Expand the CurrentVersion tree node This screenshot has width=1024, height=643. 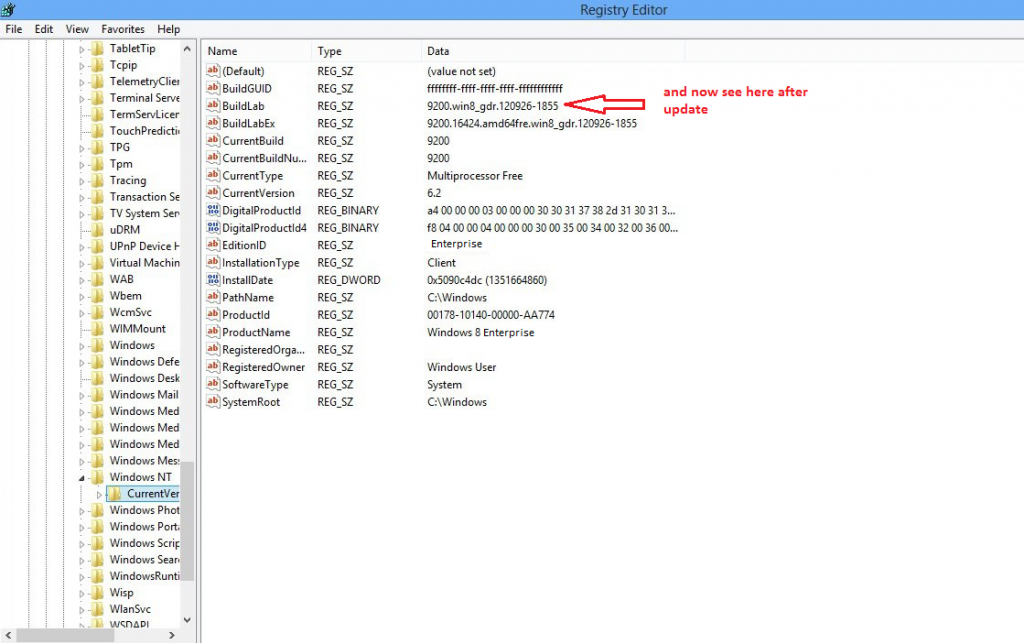pyautogui.click(x=99, y=495)
